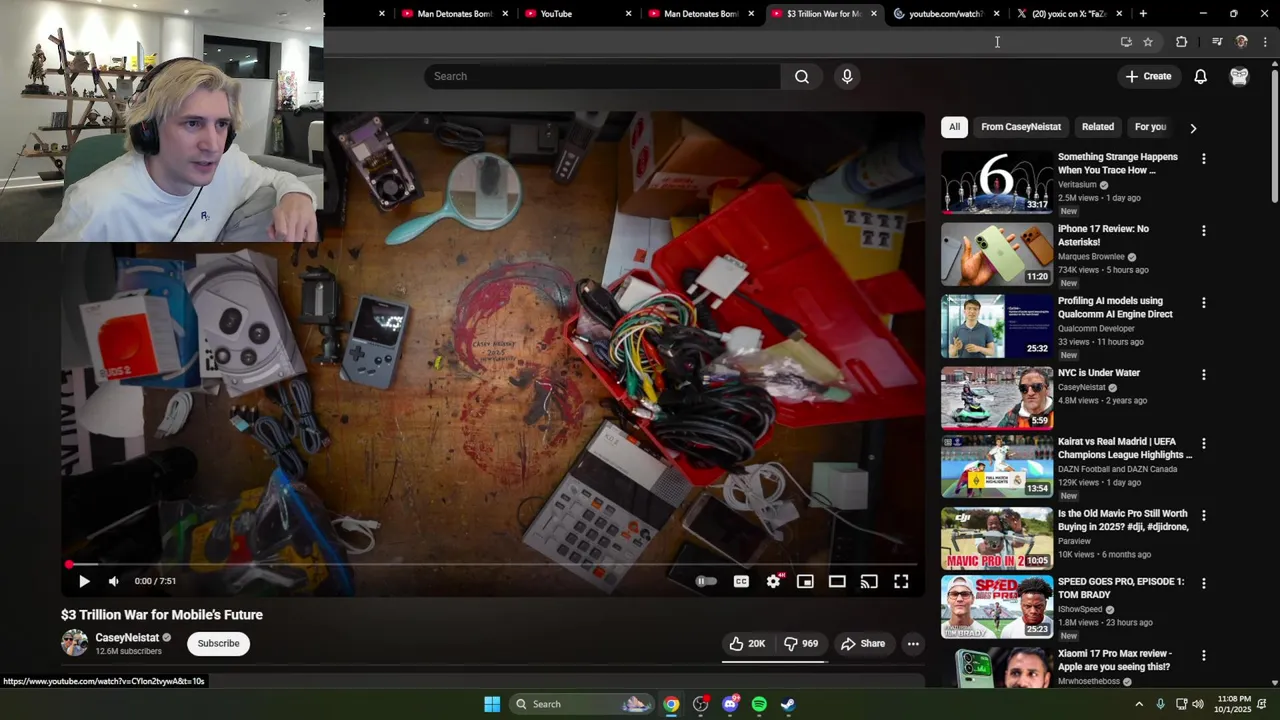
Task: Open the Windows Start menu
Action: click(492, 704)
